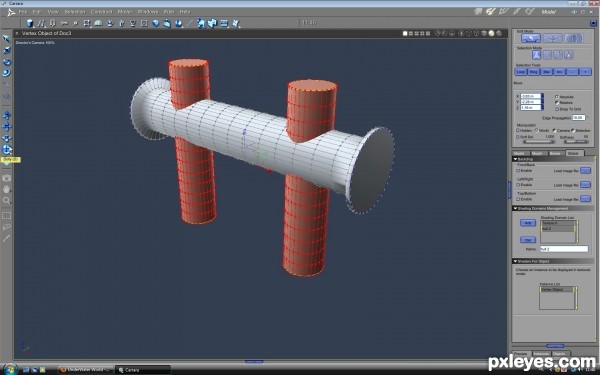Screen dimensions: 600x375
Task: Click the Dolly tool icon in the left toolbar
Action: point(7,149)
